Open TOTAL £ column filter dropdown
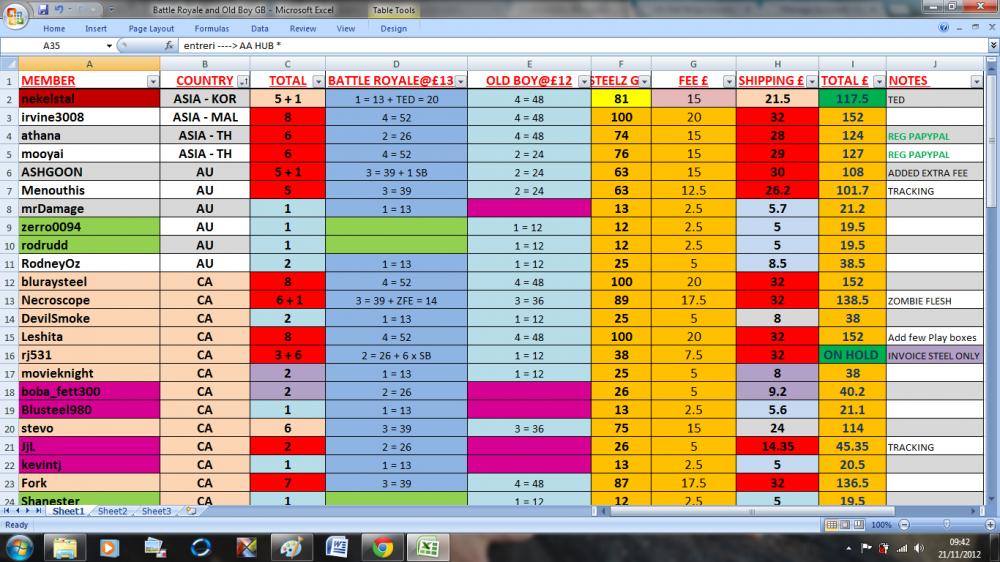The image size is (1000, 562). click(879, 81)
